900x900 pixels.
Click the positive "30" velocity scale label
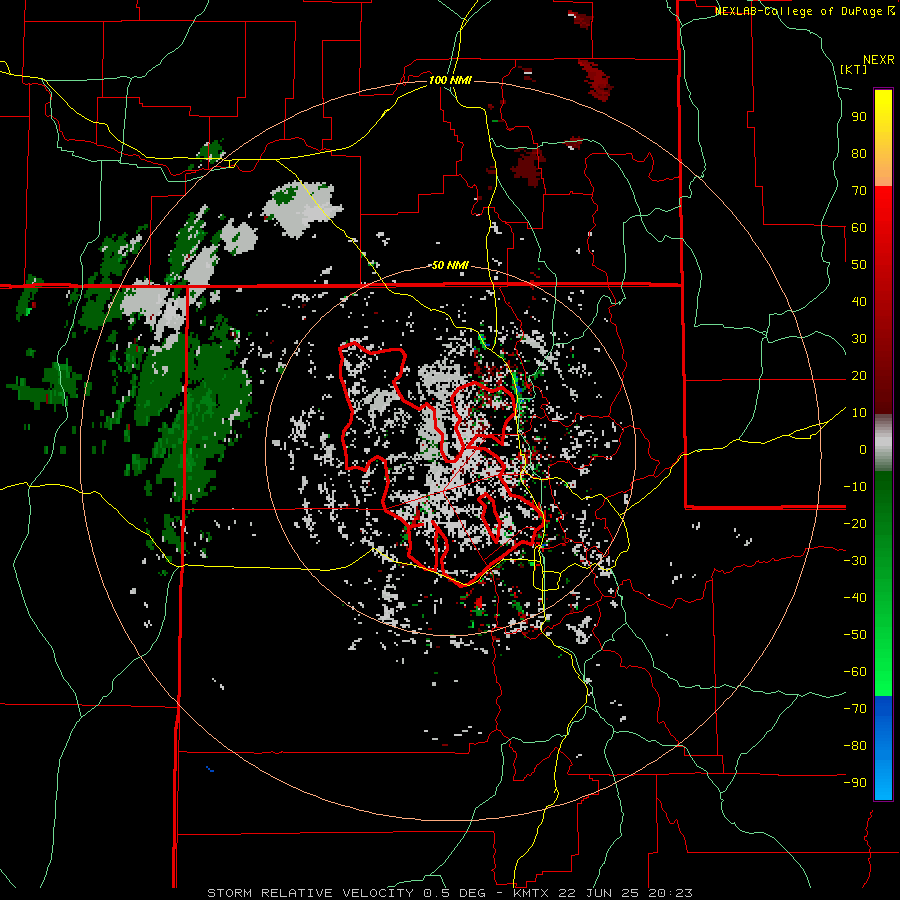tap(859, 339)
